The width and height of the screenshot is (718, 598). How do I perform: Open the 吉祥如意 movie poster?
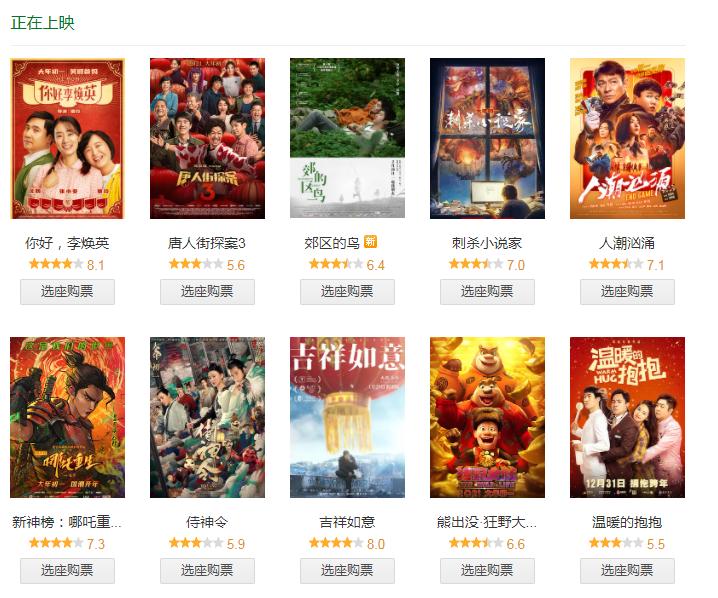[348, 418]
